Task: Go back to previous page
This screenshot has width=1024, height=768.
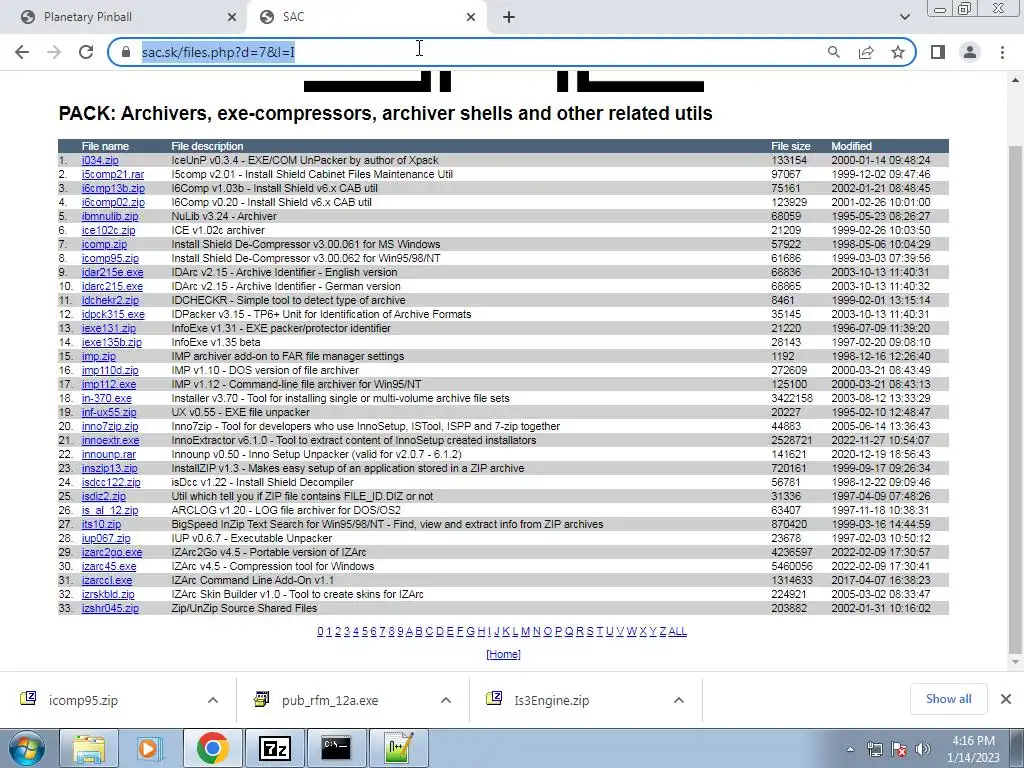Action: click(x=22, y=52)
